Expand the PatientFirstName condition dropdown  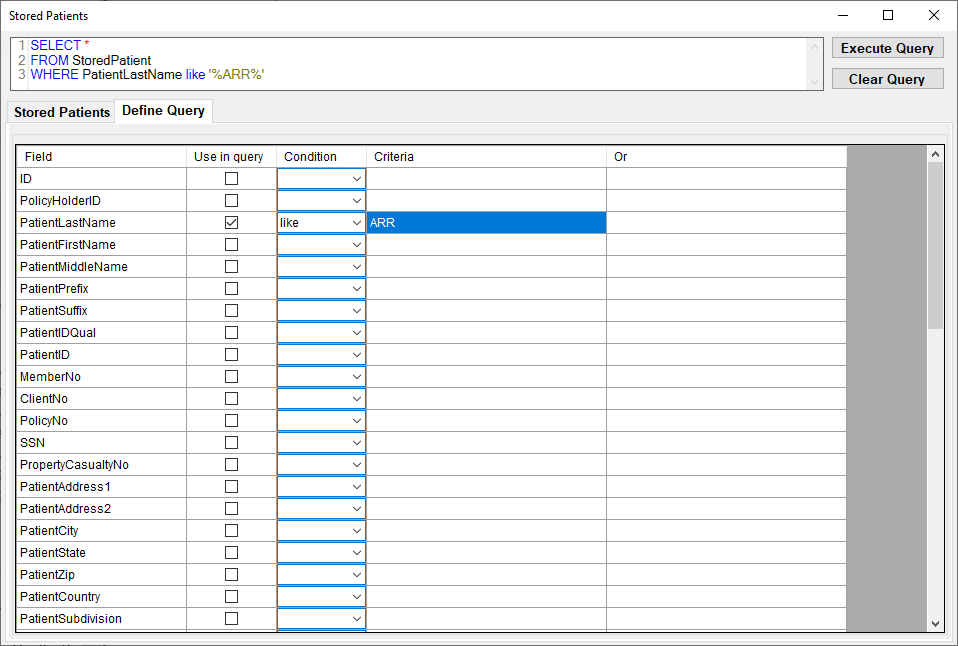(x=321, y=244)
